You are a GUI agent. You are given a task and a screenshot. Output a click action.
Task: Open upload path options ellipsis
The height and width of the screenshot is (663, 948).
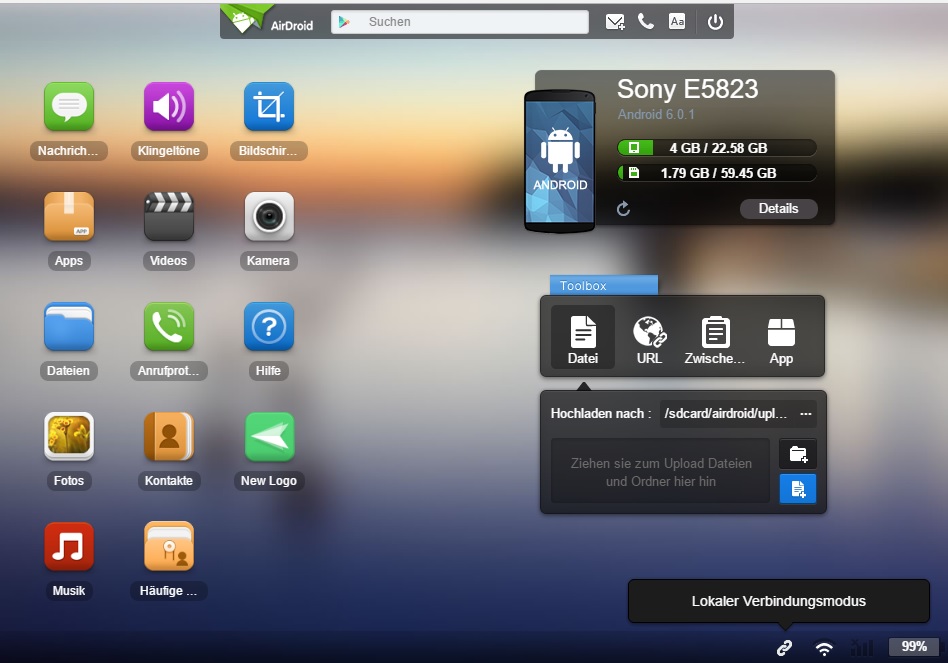[806, 414]
